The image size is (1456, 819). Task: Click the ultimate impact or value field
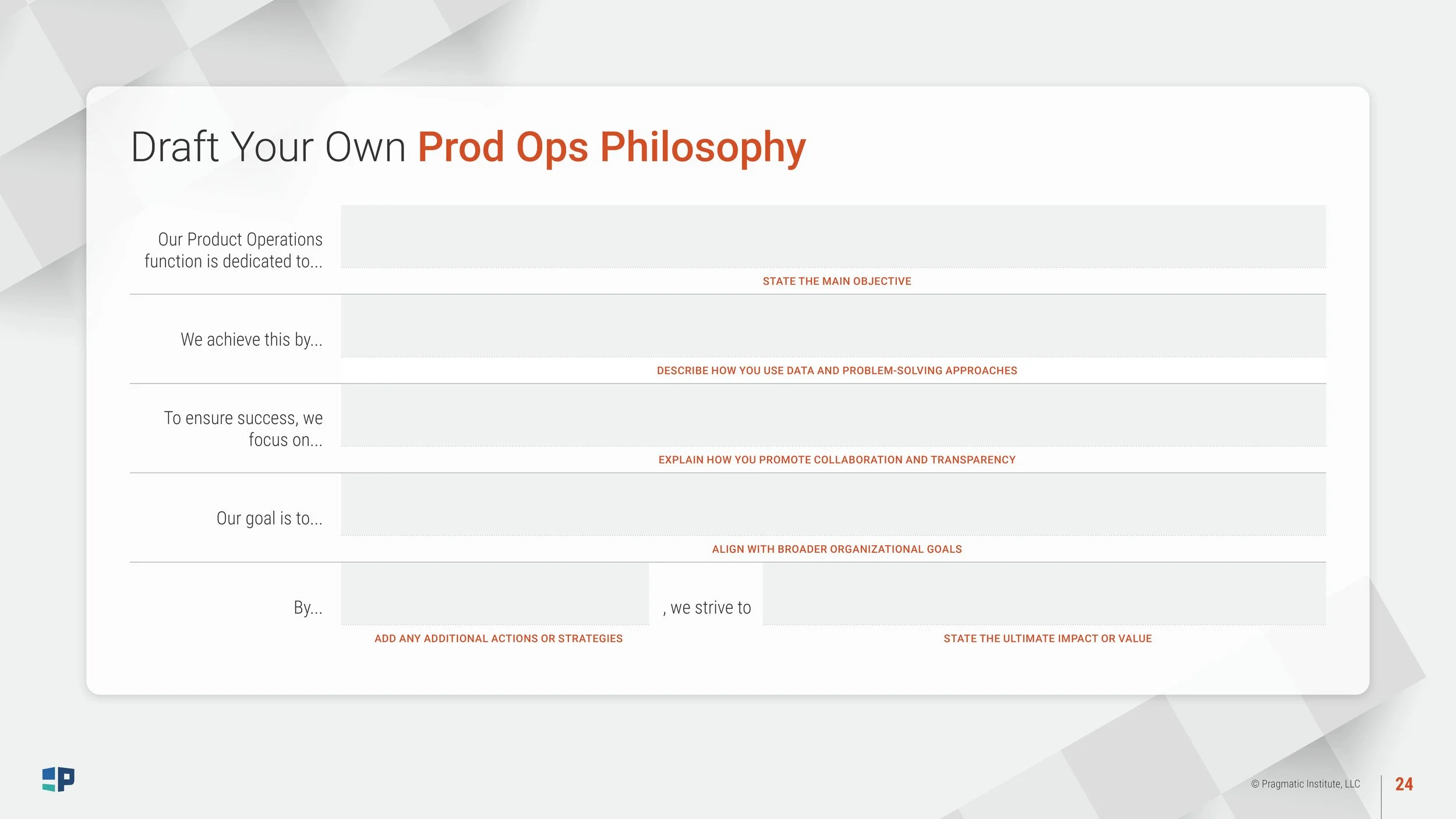pyautogui.click(x=1044, y=594)
